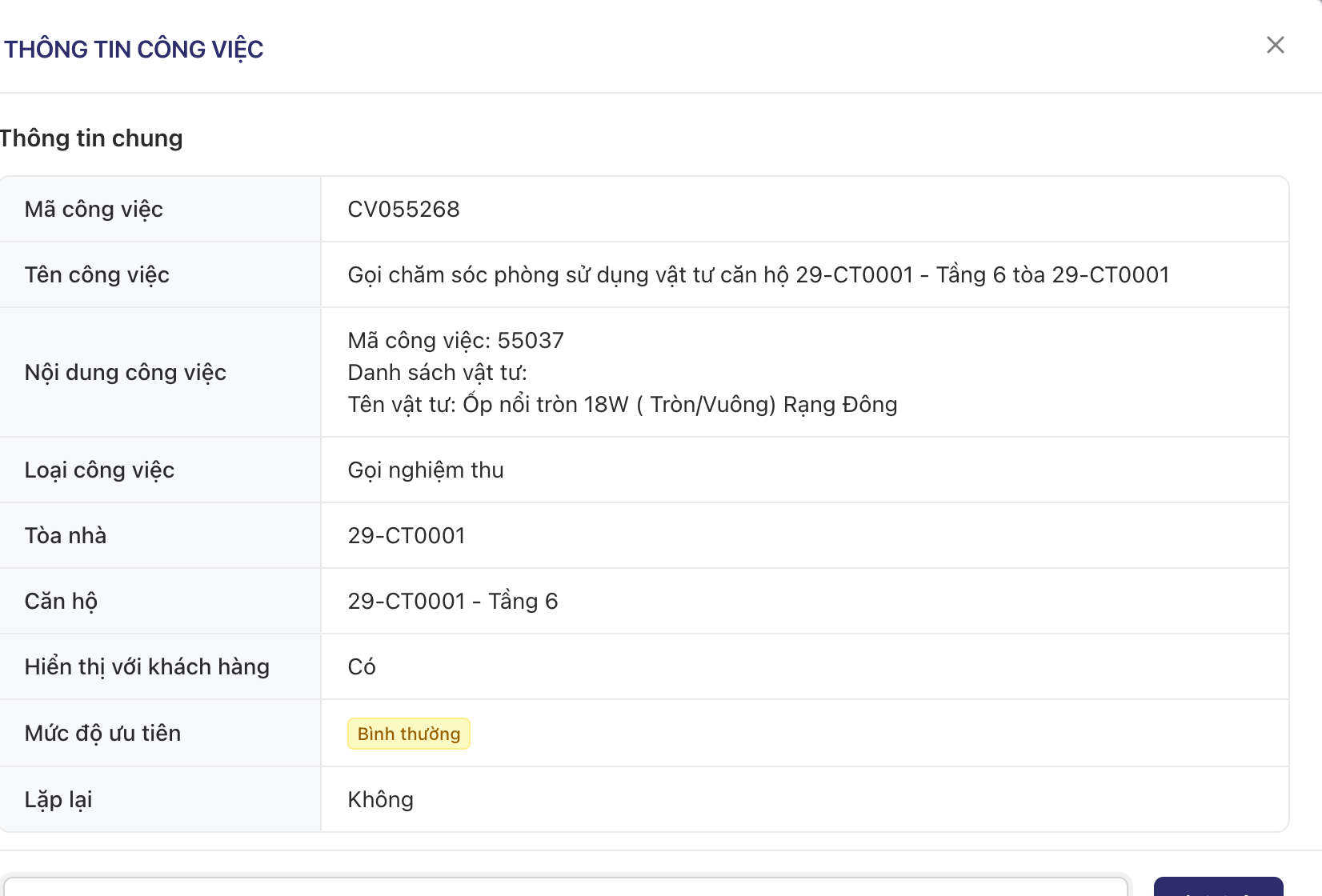Image resolution: width=1322 pixels, height=896 pixels.
Task: Focus the input field at the bottom
Action: (565, 886)
